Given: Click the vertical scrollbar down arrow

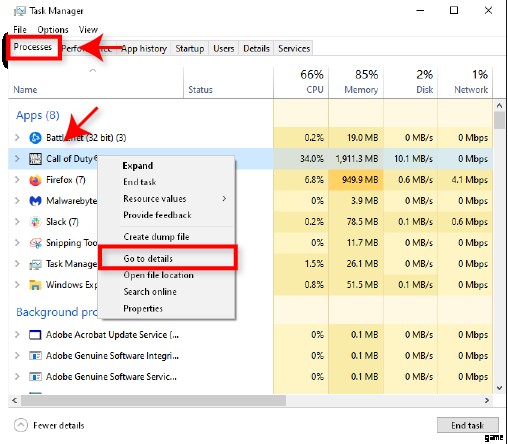Looking at the screenshot, I should coord(499,388).
